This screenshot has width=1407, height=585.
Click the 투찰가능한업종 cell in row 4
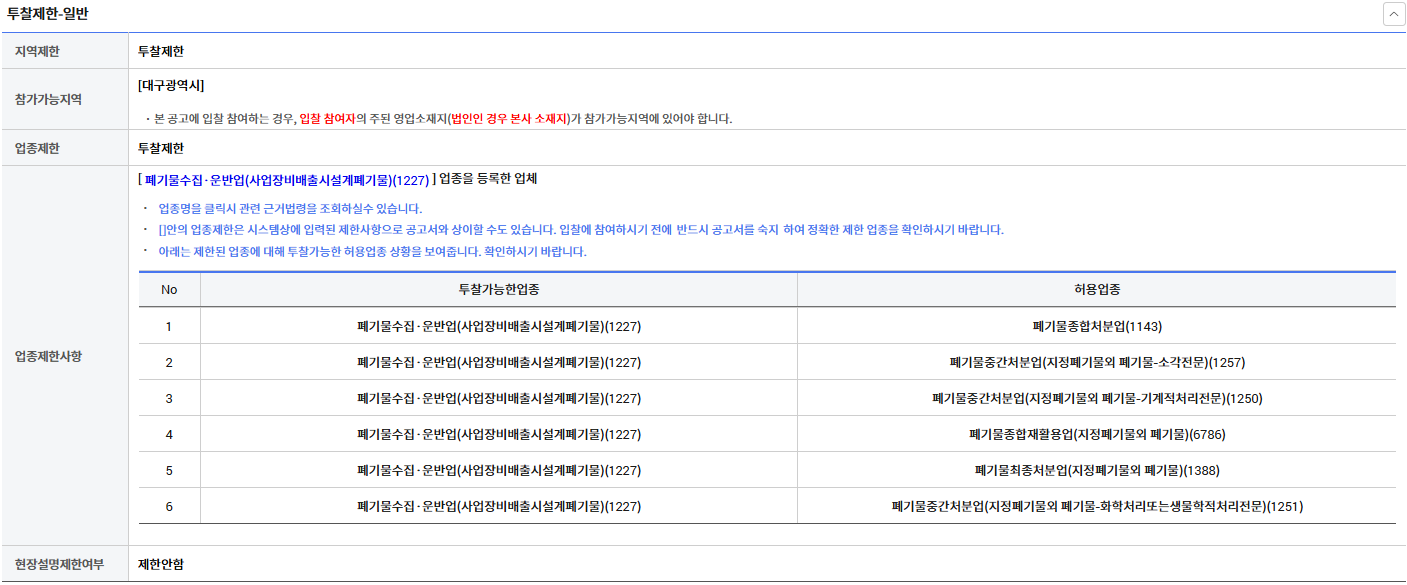click(x=498, y=434)
